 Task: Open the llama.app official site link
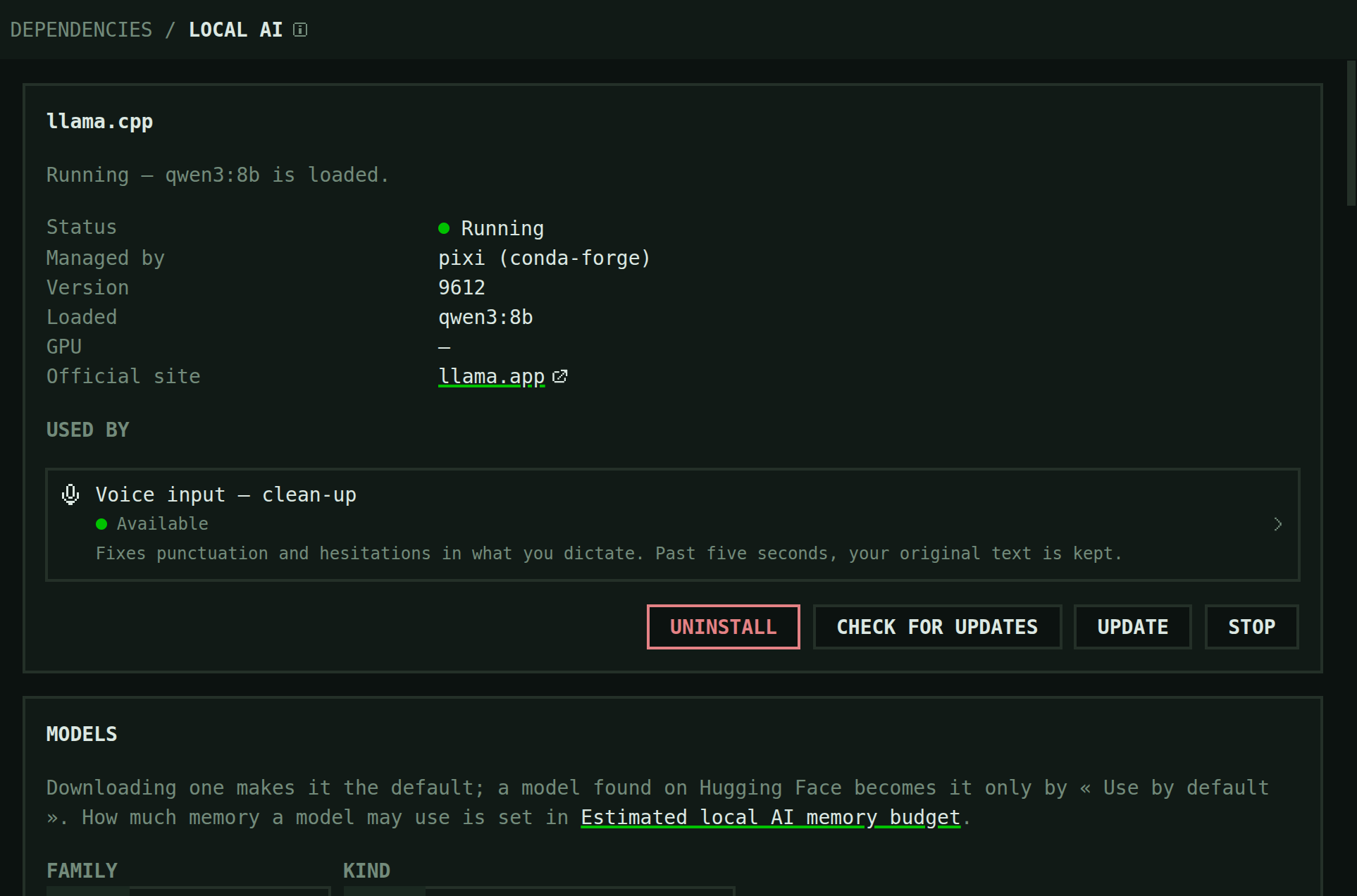tap(492, 377)
